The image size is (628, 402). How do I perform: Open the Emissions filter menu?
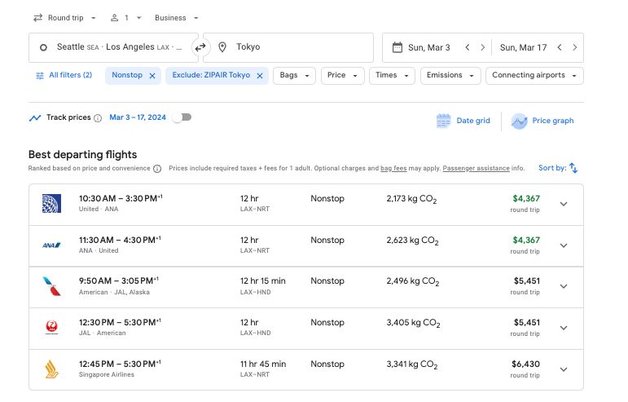[450, 75]
